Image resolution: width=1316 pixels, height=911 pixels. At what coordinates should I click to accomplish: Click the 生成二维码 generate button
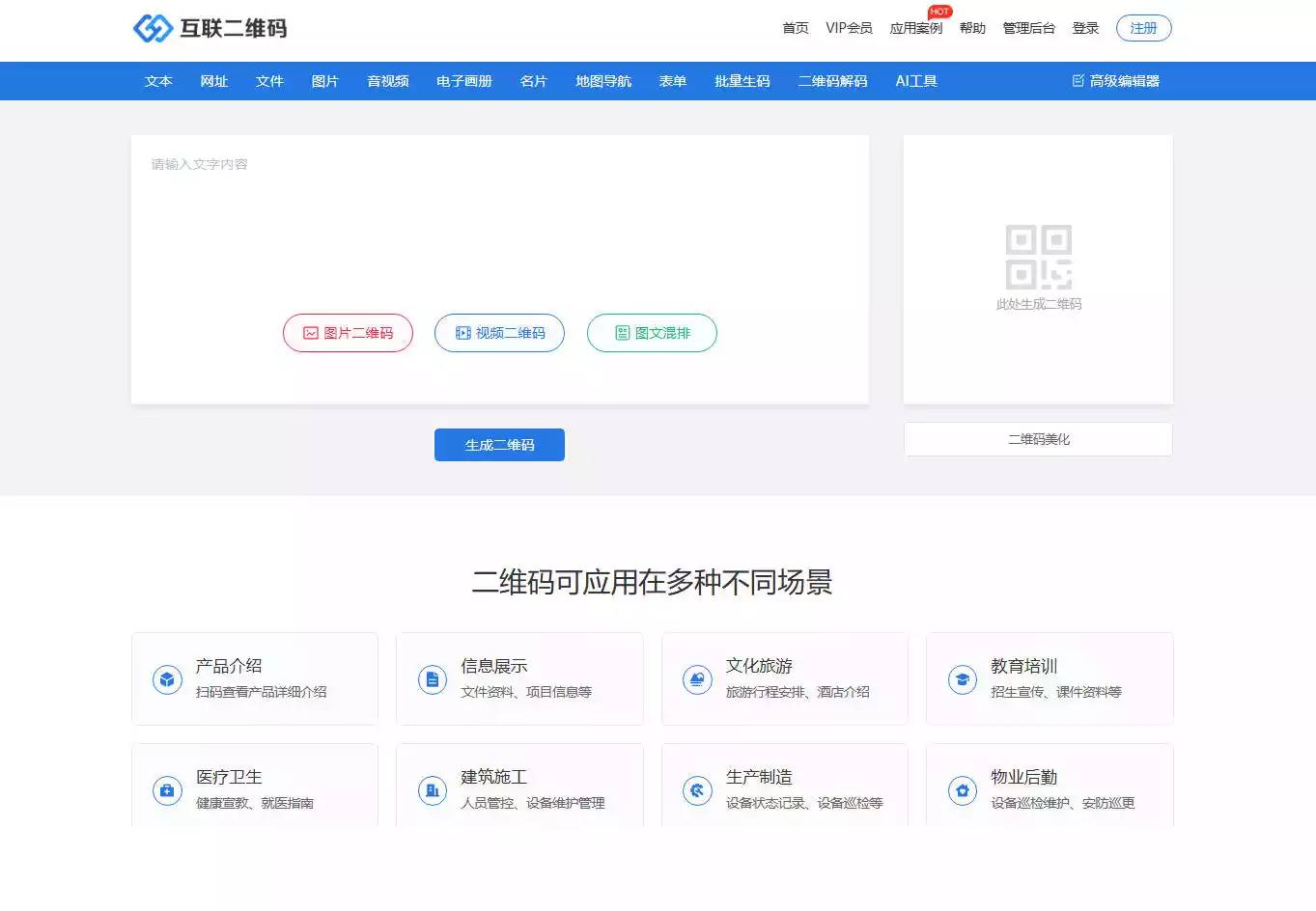499,445
